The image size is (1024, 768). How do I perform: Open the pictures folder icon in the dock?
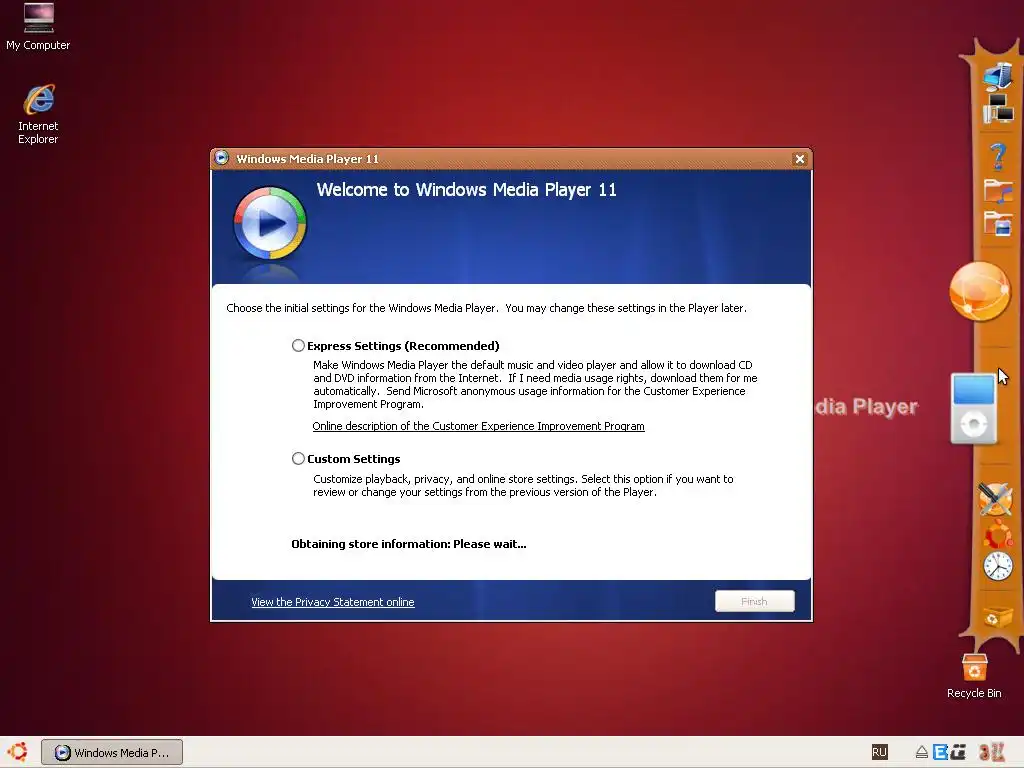[998, 223]
